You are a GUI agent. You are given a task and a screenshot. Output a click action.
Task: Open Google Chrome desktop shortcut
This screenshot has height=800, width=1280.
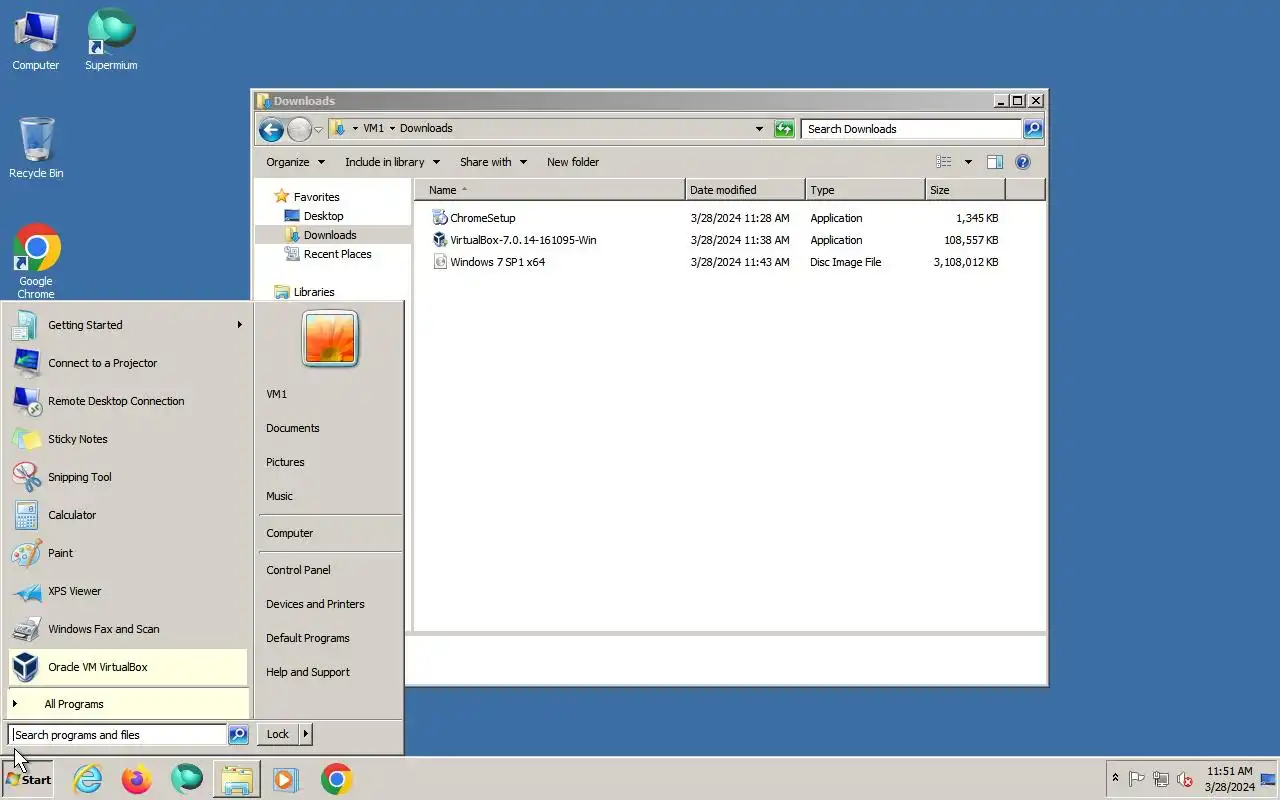(x=36, y=260)
